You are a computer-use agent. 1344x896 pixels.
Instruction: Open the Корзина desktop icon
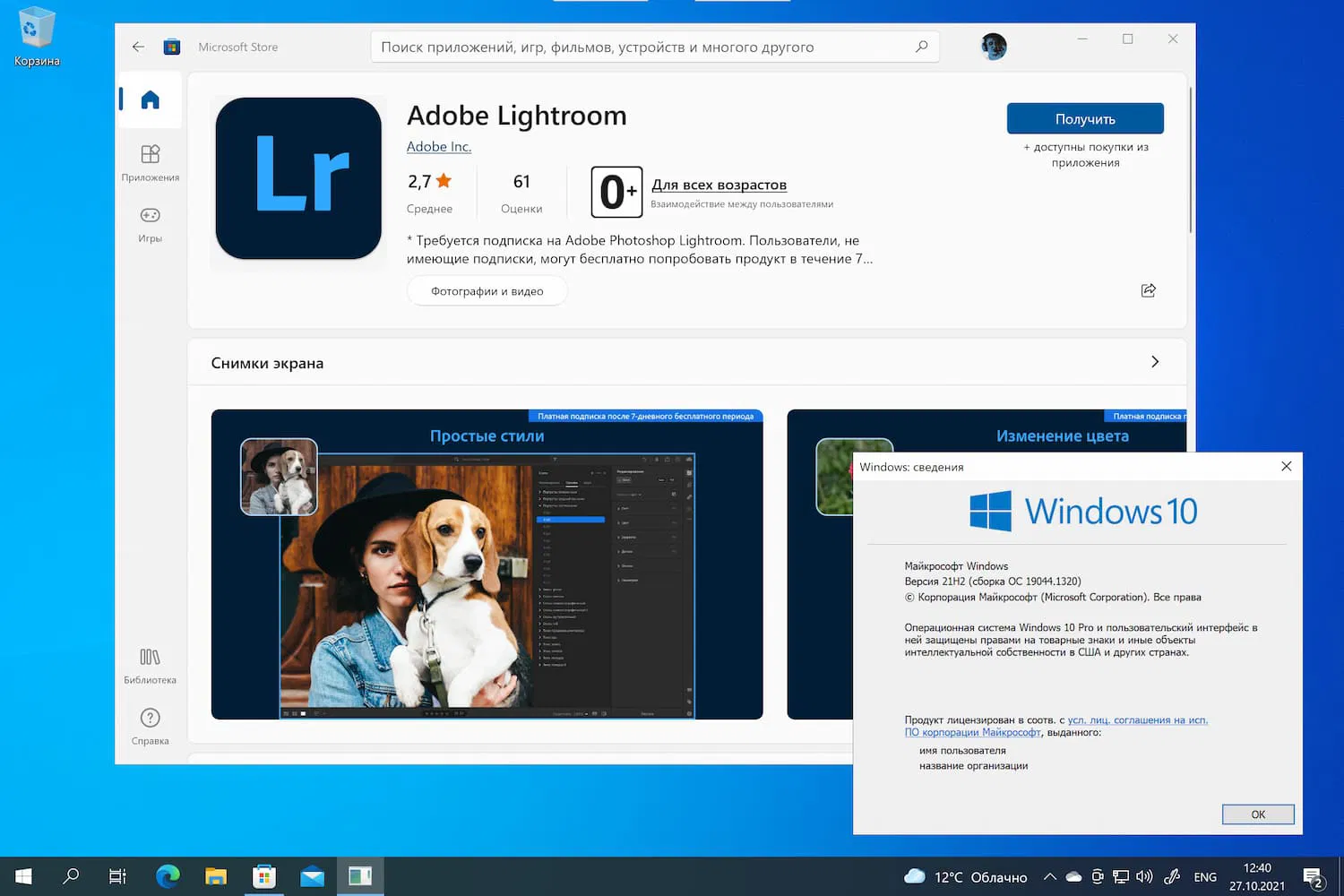coord(37,38)
